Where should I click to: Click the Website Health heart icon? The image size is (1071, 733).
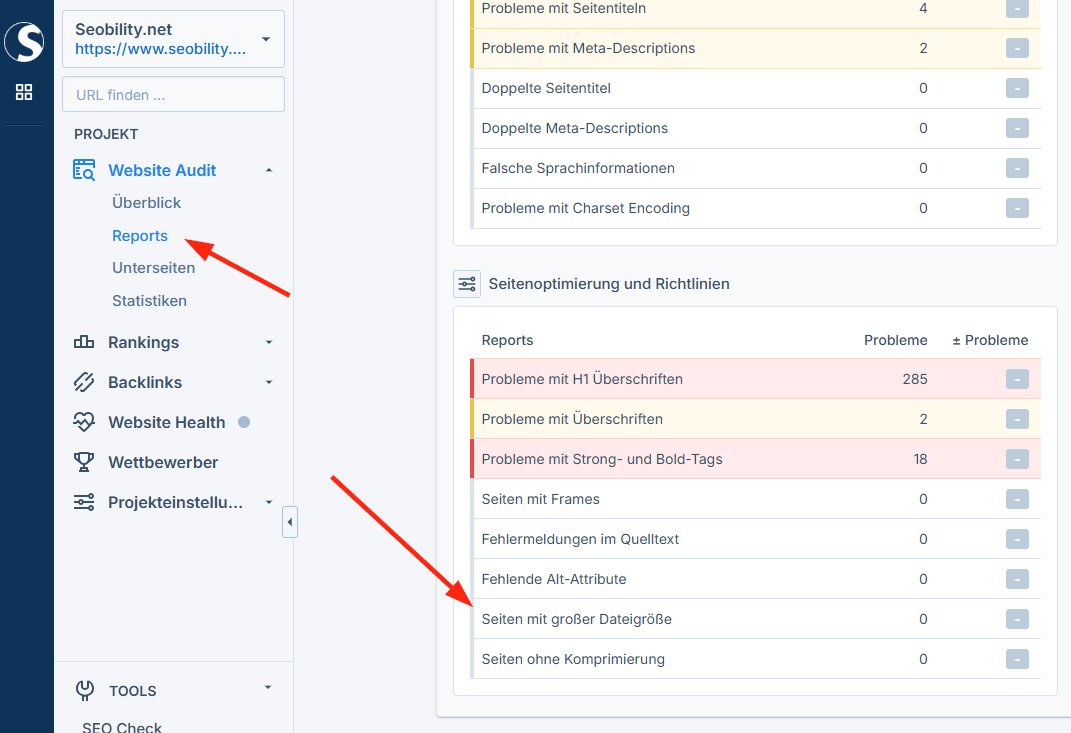[x=84, y=422]
